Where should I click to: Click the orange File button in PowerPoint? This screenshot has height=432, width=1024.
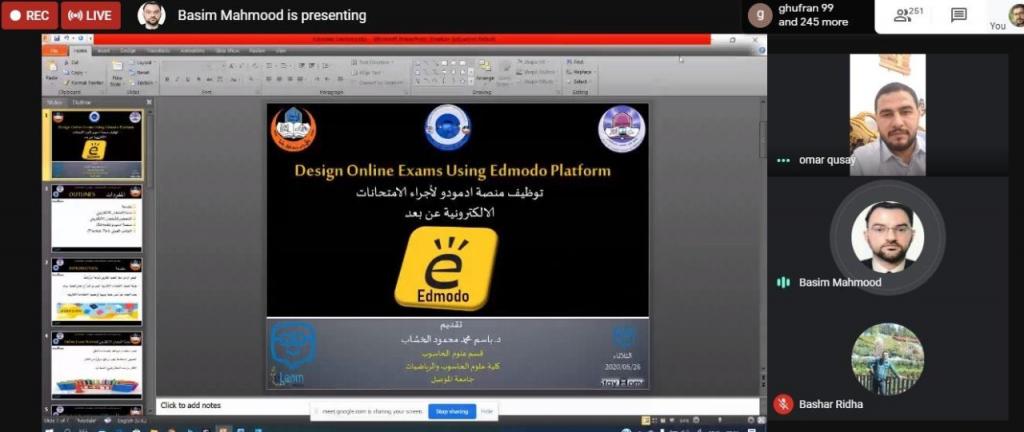coord(54,49)
